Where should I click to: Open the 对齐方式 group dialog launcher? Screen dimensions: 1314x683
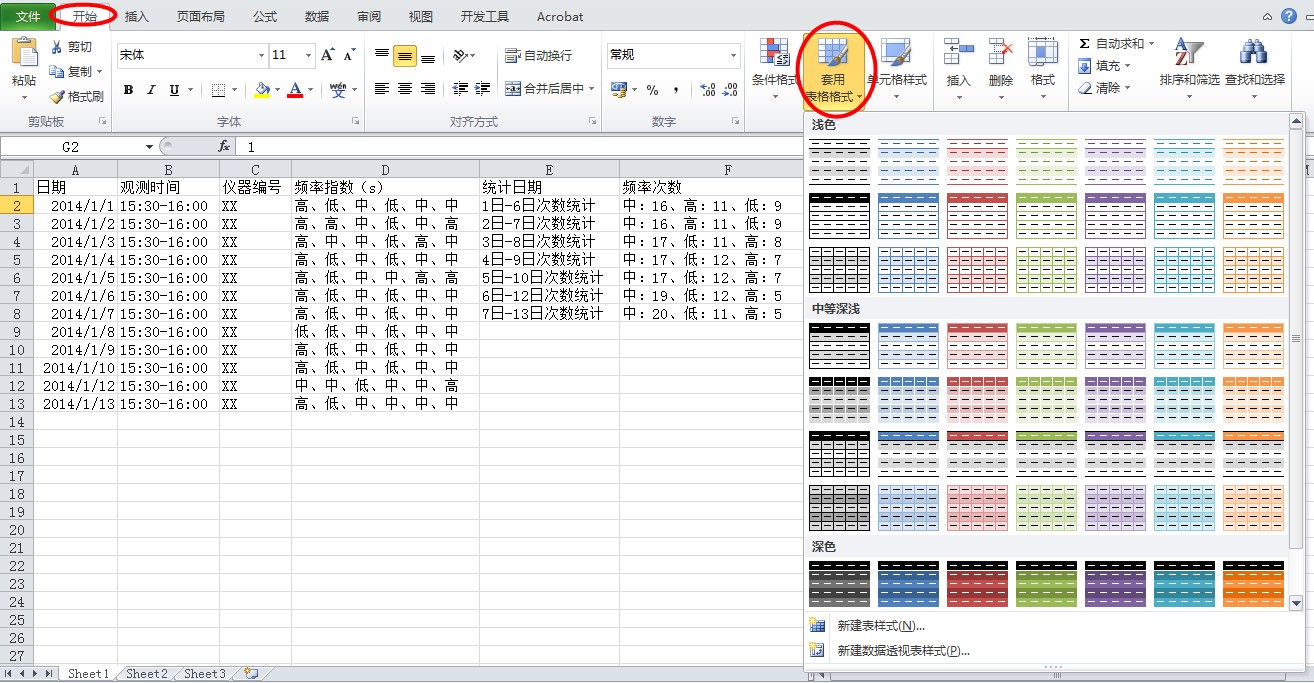tap(592, 121)
